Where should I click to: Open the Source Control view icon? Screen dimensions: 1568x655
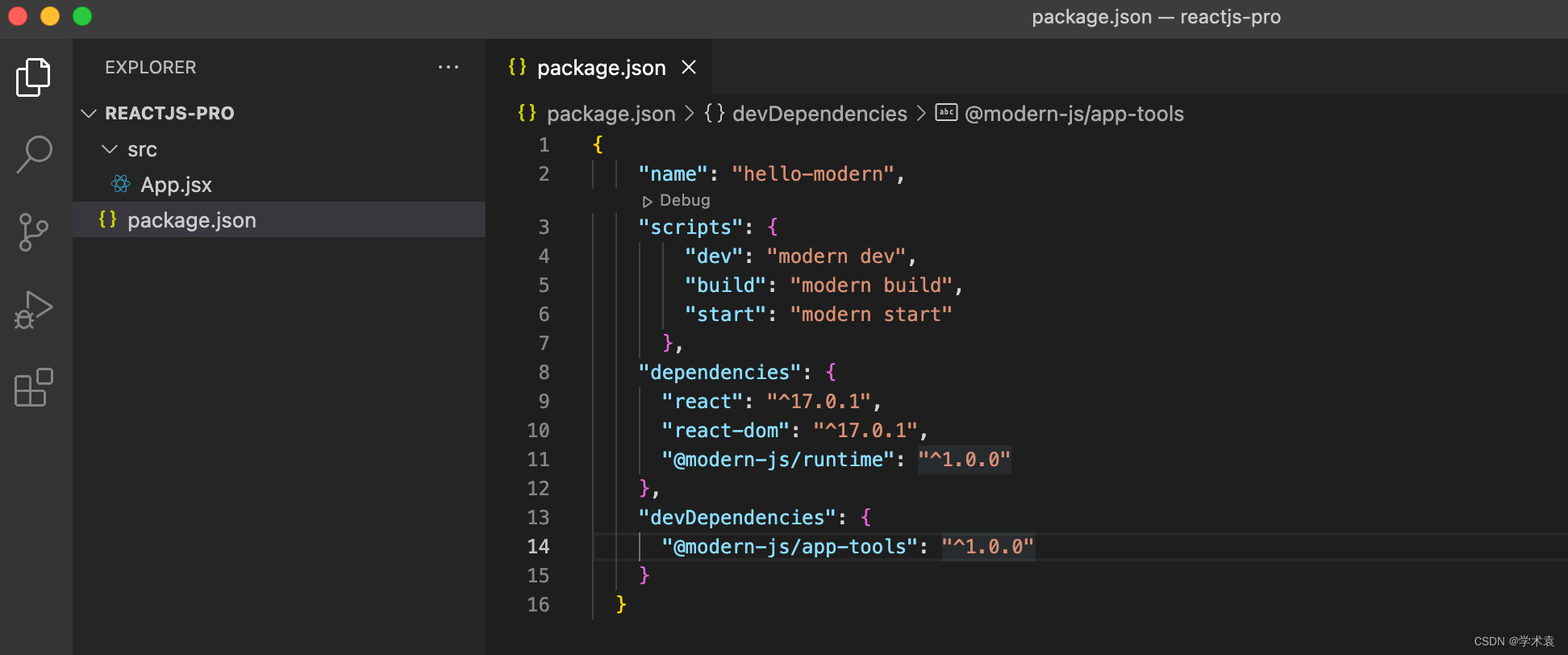click(x=32, y=232)
